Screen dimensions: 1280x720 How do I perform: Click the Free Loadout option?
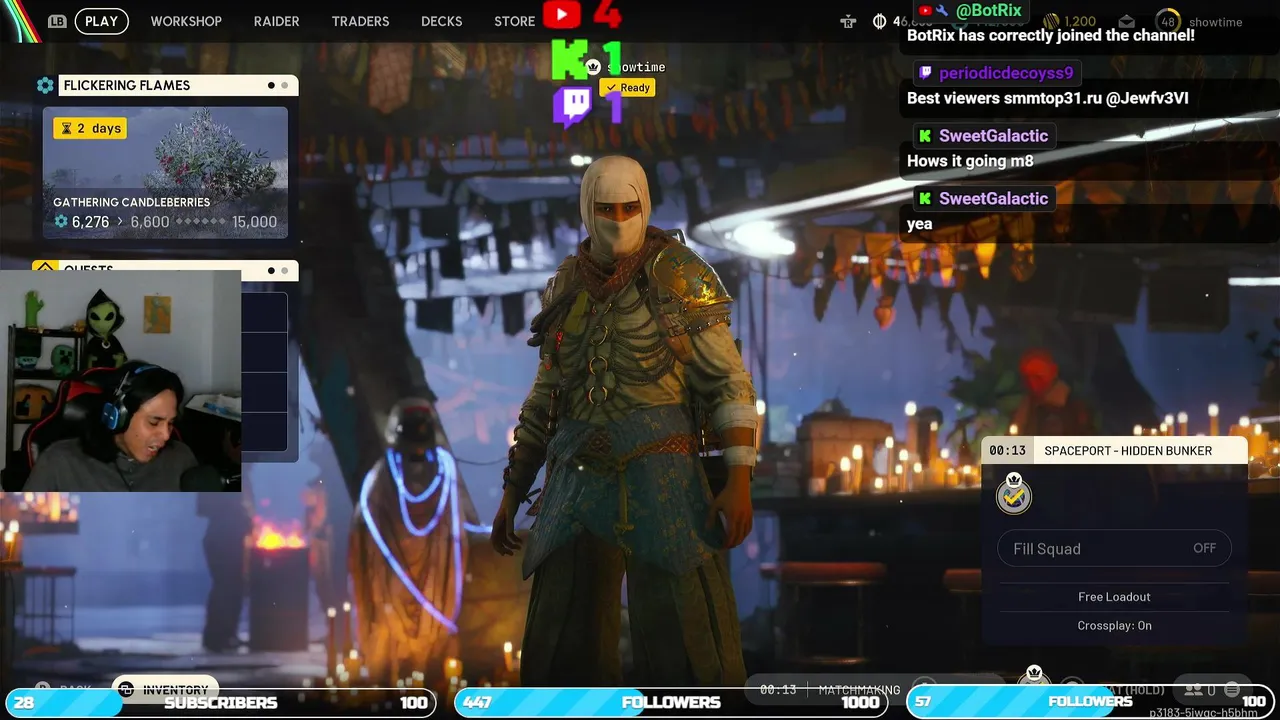(1114, 597)
